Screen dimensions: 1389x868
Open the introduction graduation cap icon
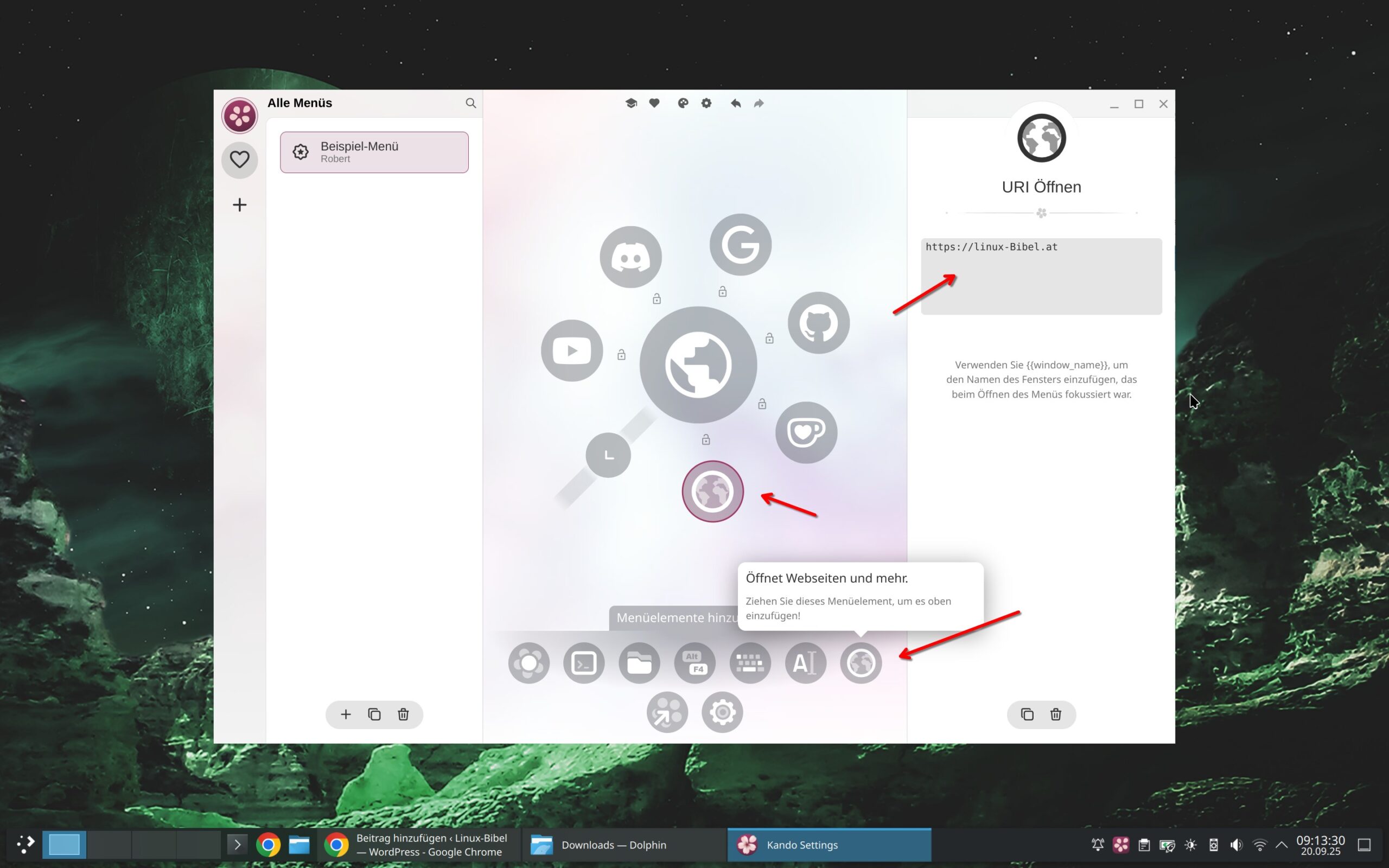631,103
